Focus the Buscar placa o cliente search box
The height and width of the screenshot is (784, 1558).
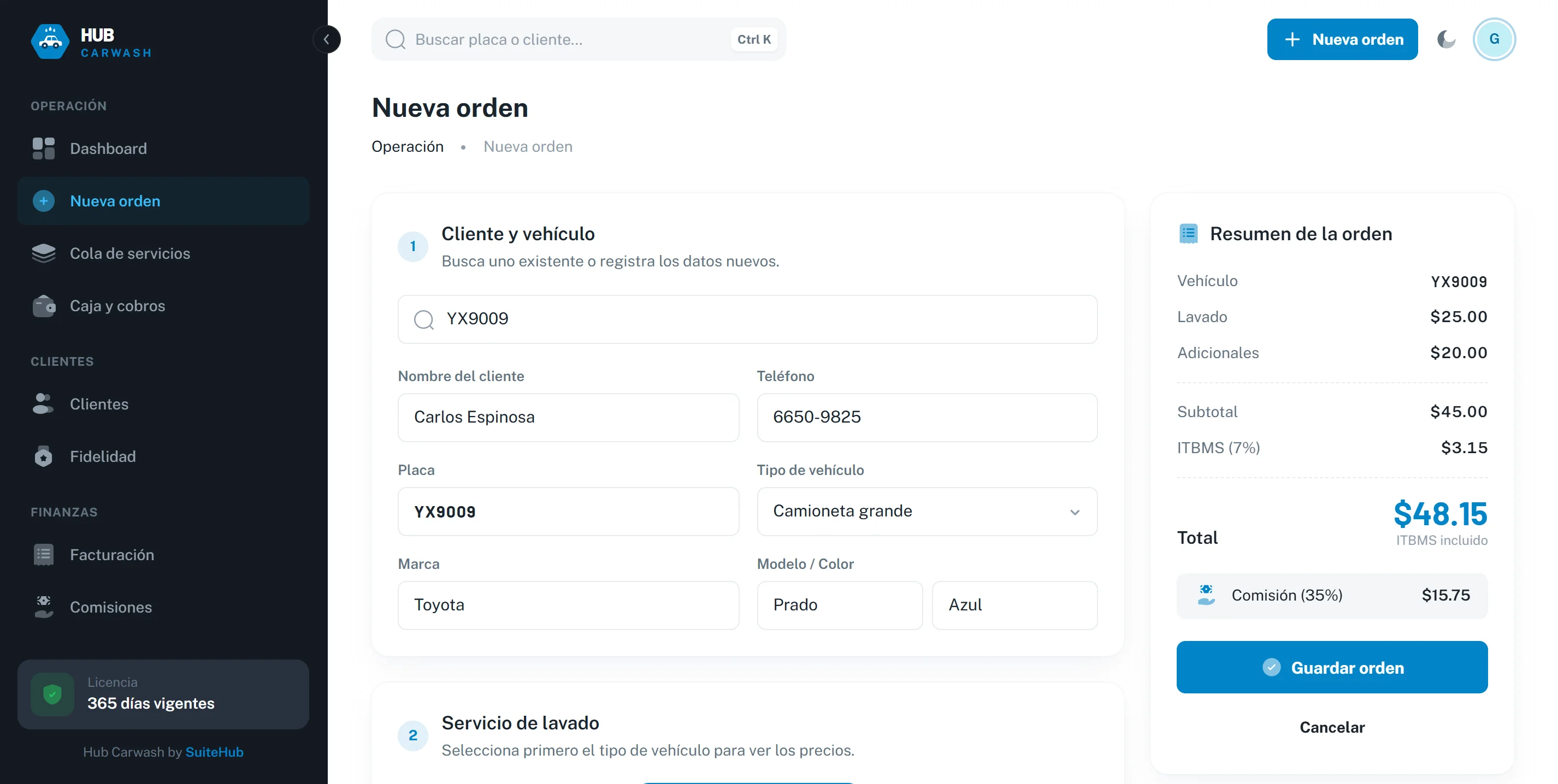coord(578,40)
